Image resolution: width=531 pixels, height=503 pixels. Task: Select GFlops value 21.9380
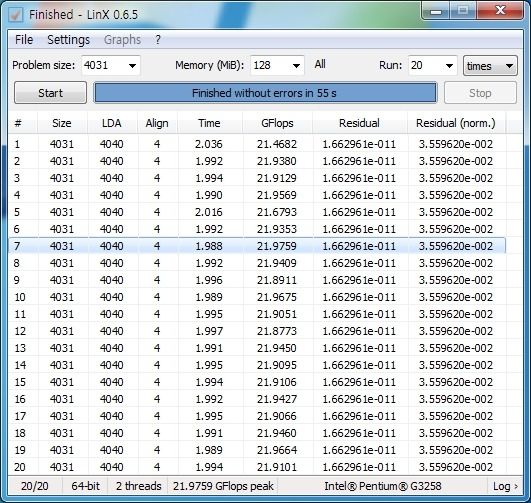coord(277,161)
